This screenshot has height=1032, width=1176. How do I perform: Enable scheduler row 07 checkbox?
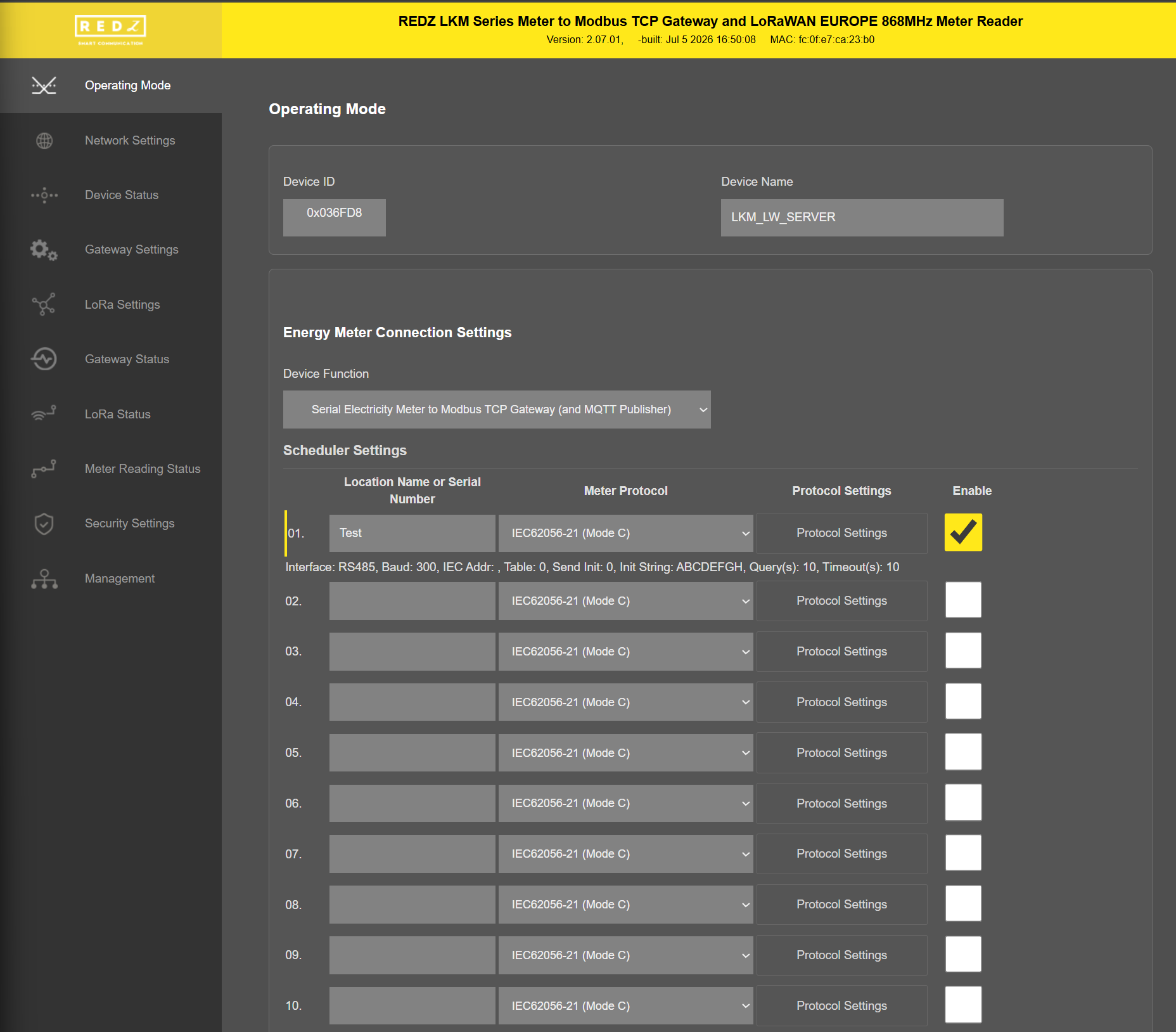click(963, 853)
